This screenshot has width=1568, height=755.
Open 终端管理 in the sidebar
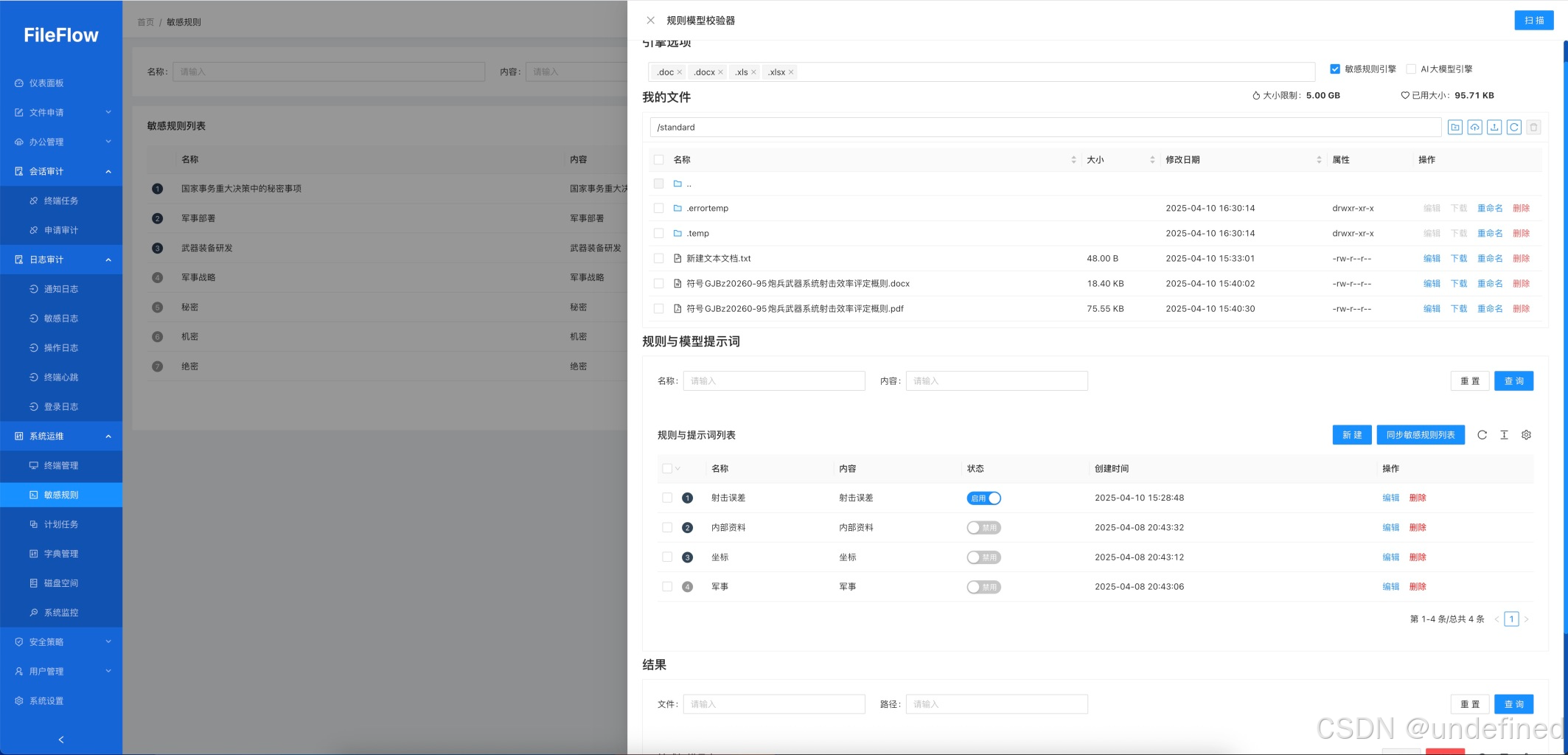tap(61, 466)
